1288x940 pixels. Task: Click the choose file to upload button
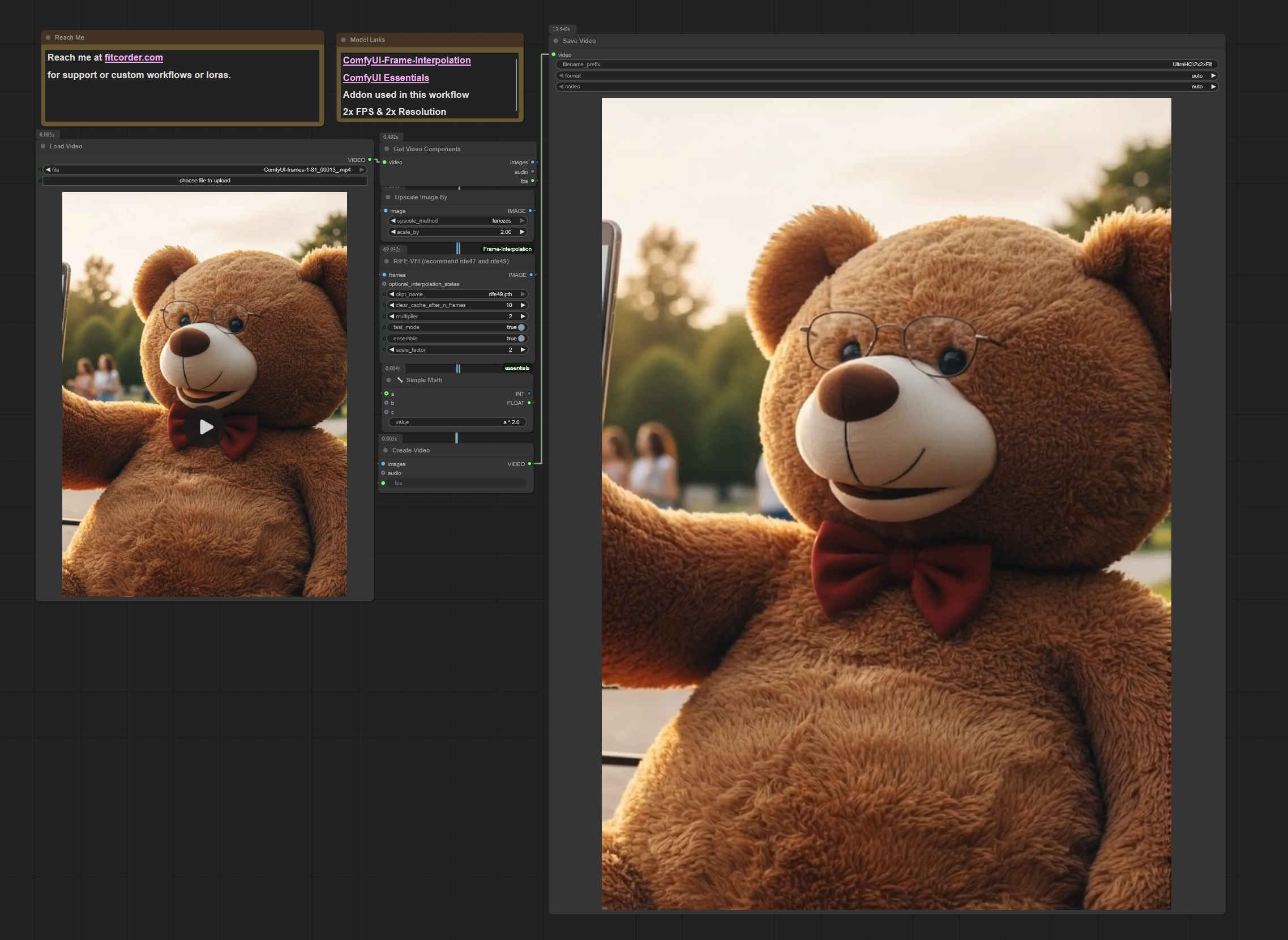click(x=205, y=181)
